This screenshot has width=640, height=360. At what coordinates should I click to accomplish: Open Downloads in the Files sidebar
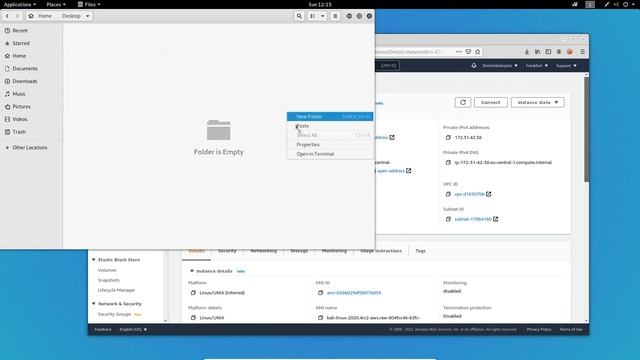(x=31, y=81)
